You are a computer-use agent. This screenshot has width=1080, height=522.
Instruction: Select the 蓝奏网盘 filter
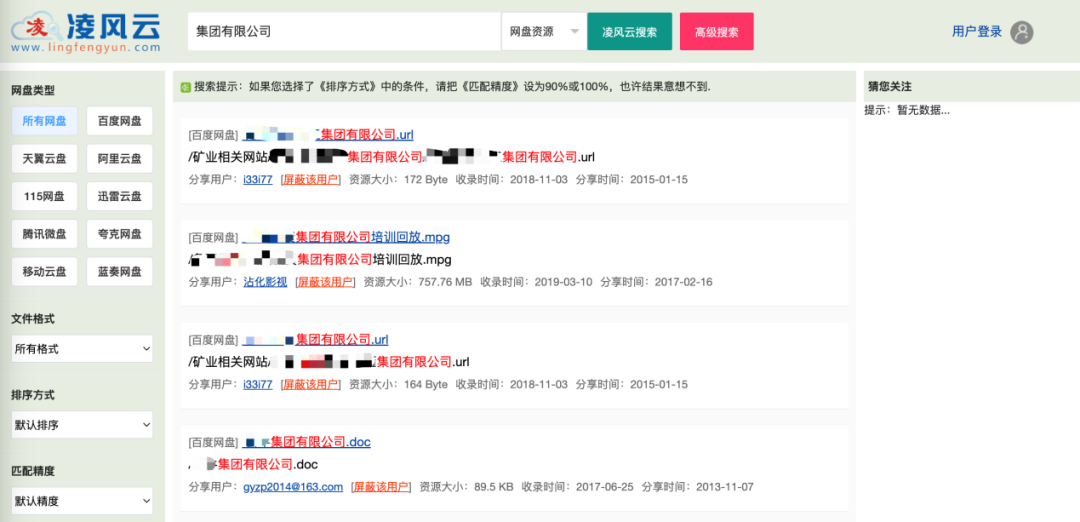(x=120, y=272)
